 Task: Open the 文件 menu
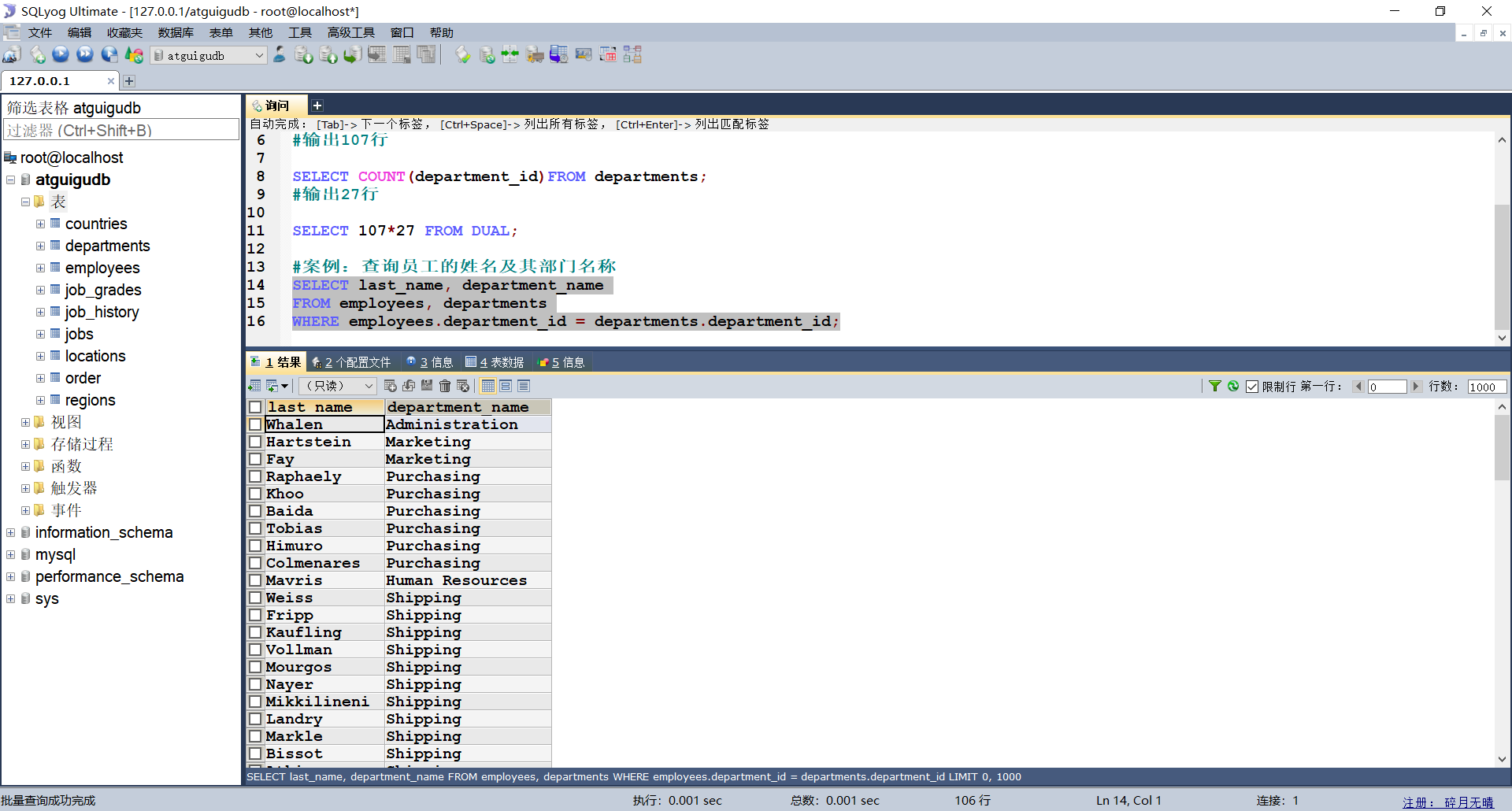click(39, 32)
